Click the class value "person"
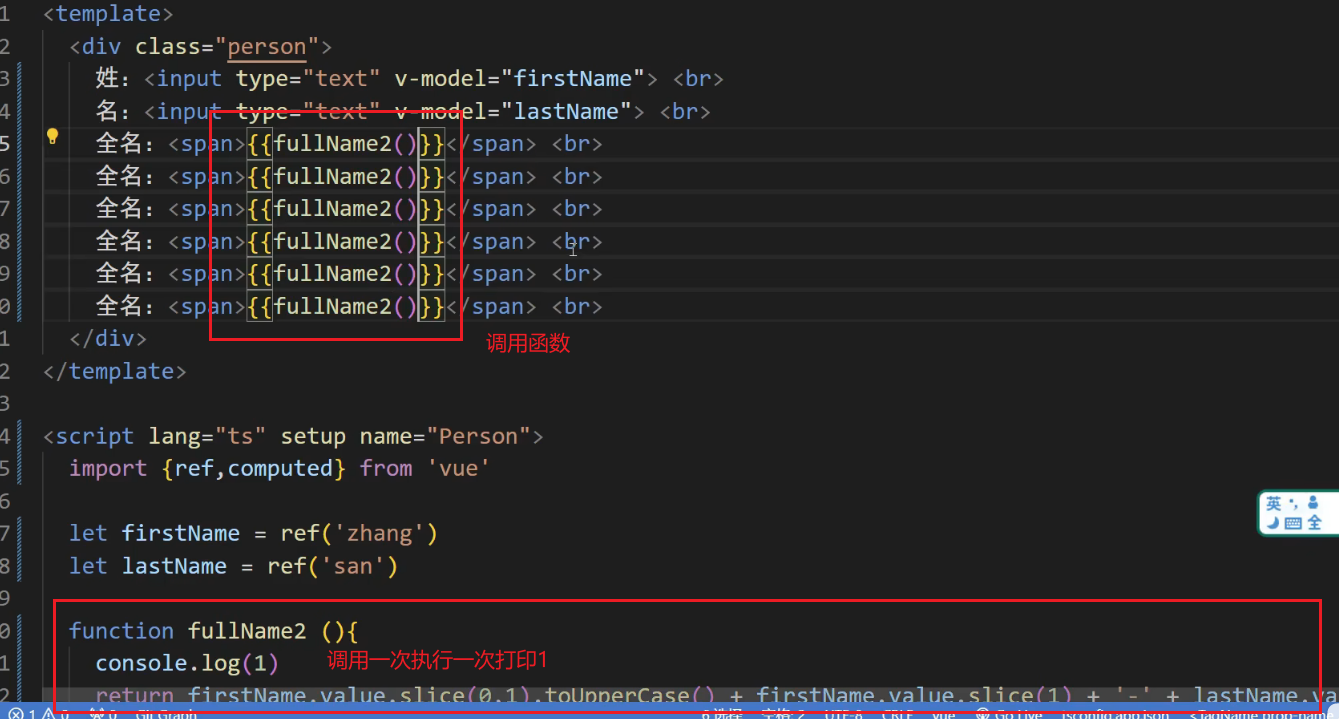This screenshot has height=719, width=1339. [267, 47]
